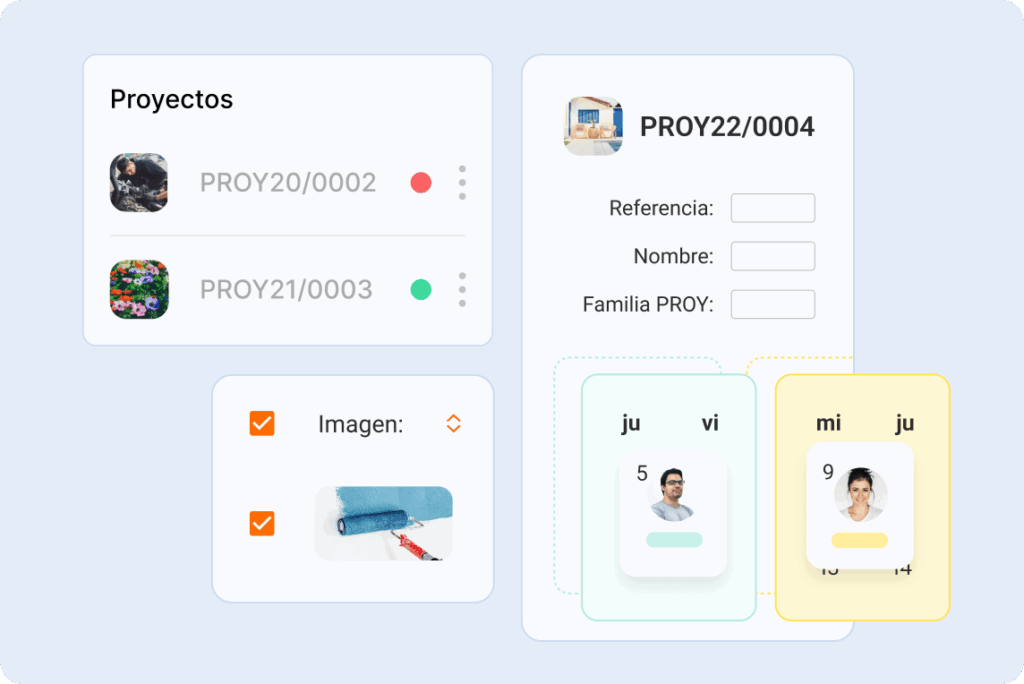Open project PROY21/0003
Viewport: 1024px width, 684px height.
tap(286, 289)
